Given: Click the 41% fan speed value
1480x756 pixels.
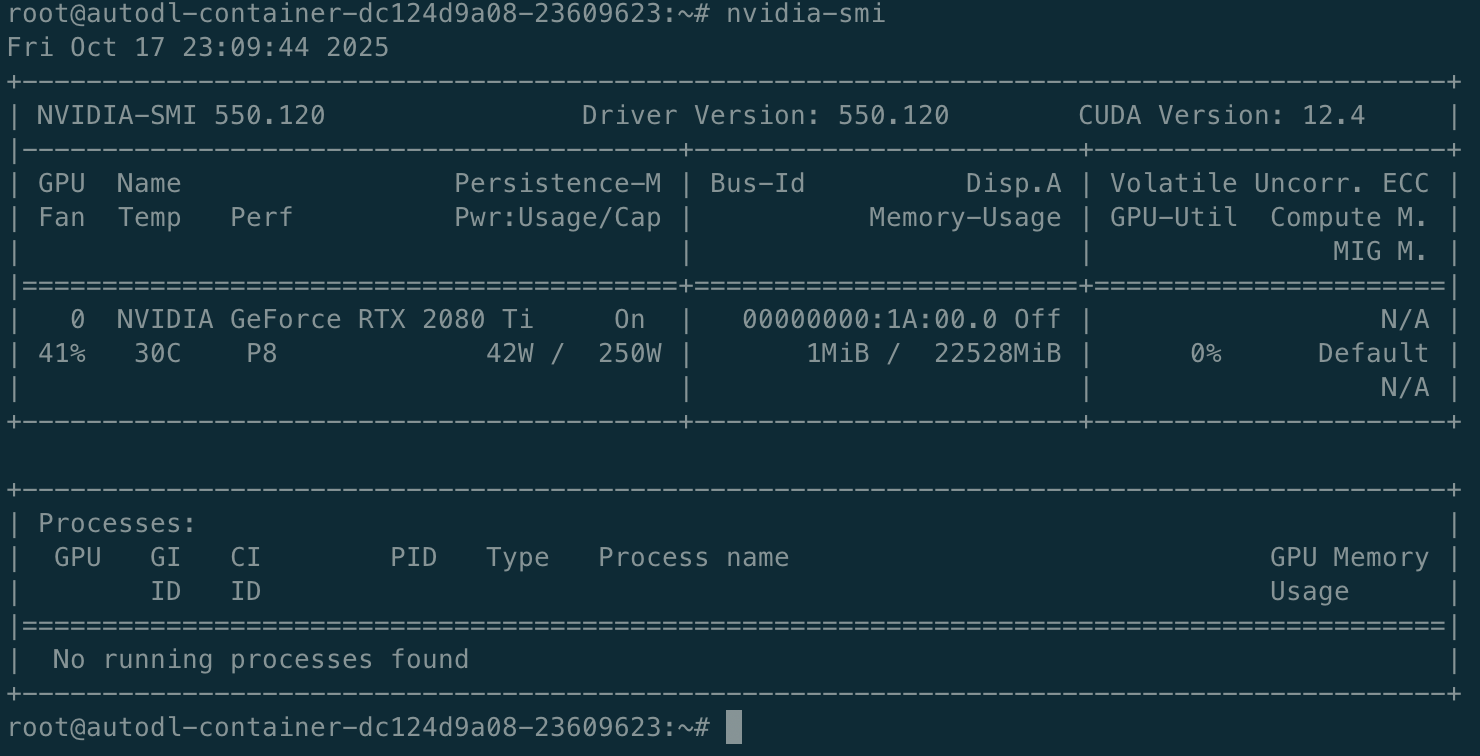Looking at the screenshot, I should (x=62, y=354).
